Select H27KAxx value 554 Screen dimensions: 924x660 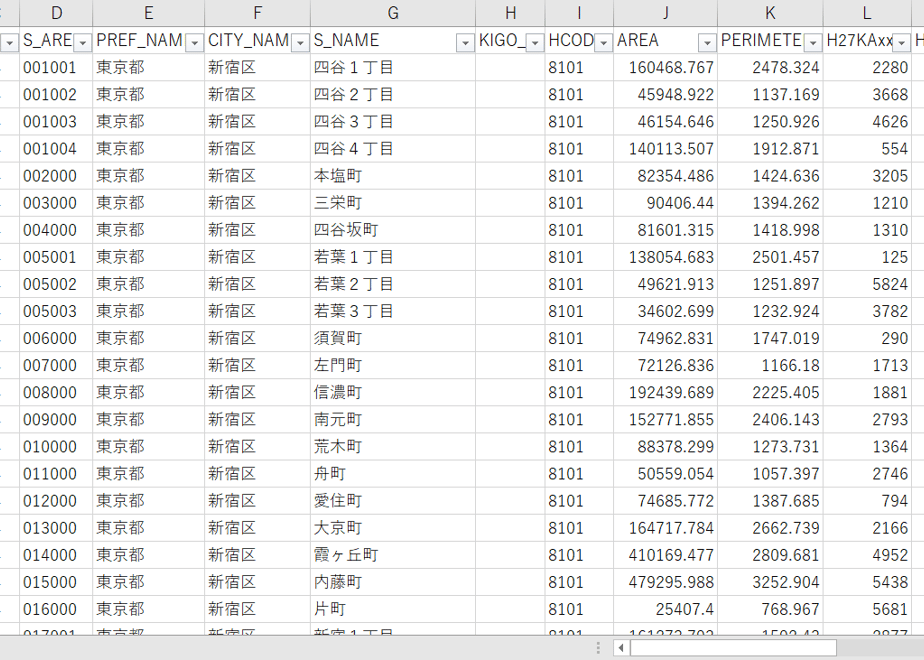click(x=867, y=148)
